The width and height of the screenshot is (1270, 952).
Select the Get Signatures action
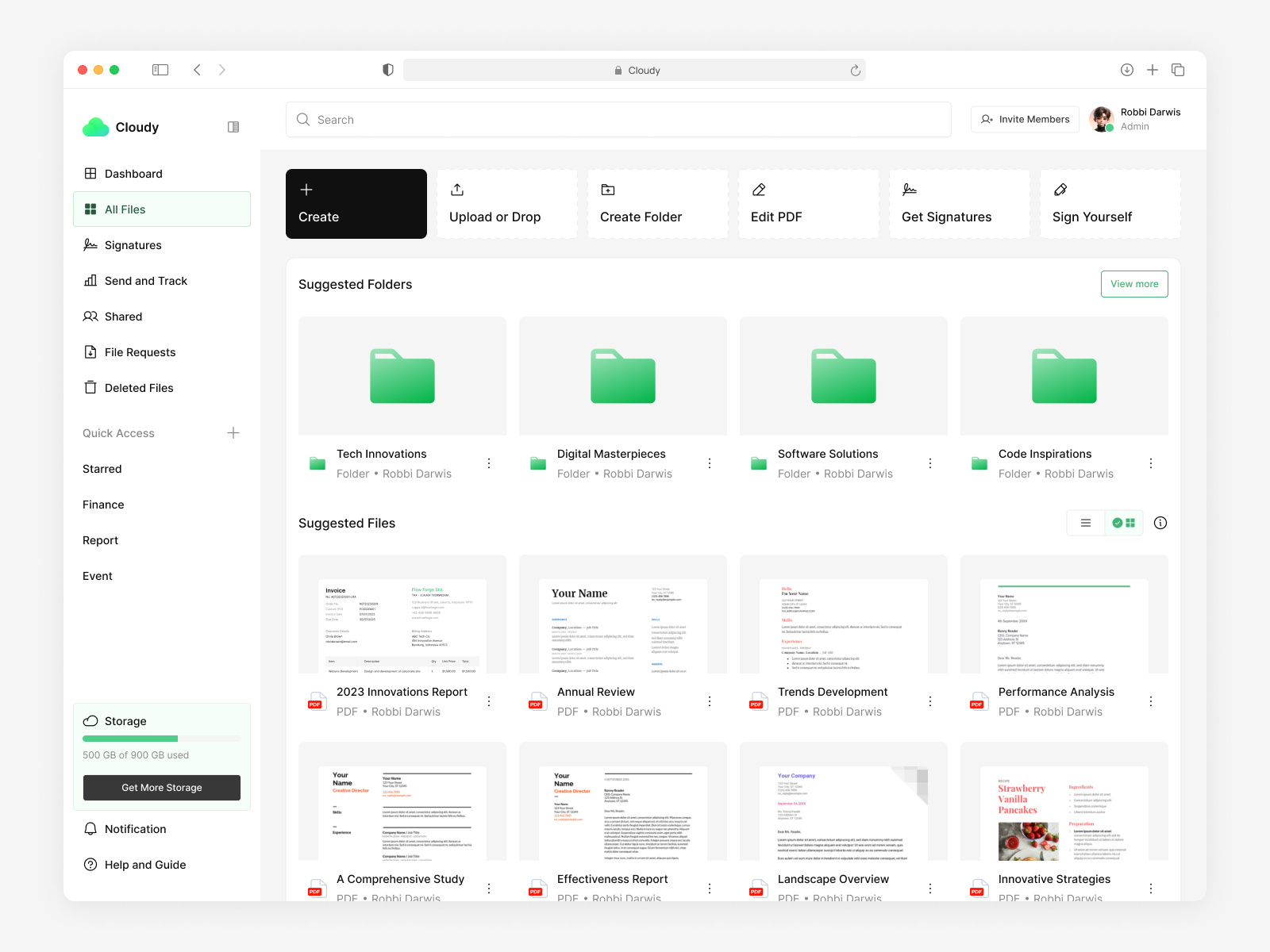958,203
